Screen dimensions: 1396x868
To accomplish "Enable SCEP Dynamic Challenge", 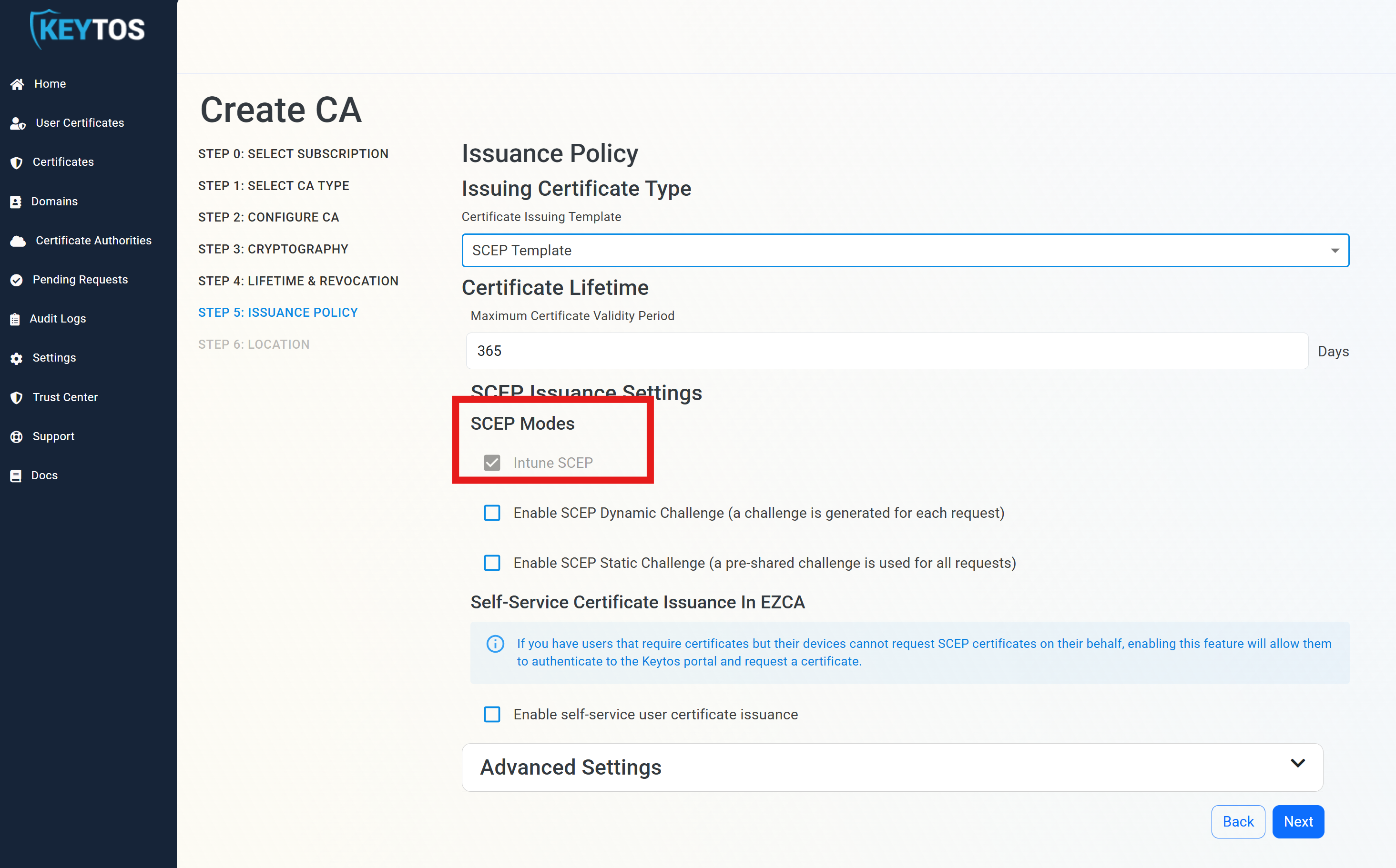I will [x=492, y=513].
